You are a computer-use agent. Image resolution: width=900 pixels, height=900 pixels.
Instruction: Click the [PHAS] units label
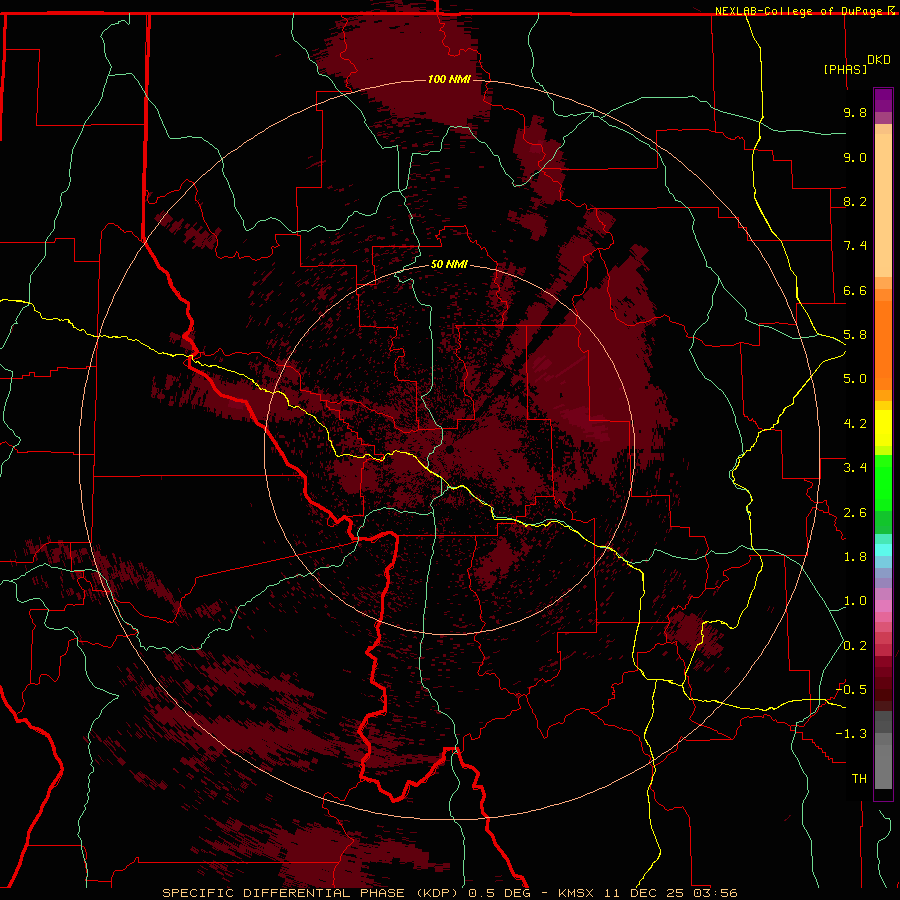[845, 69]
